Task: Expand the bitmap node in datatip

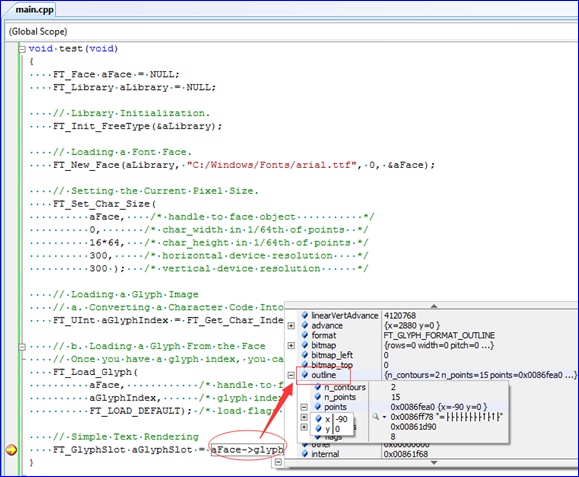Action: point(291,346)
